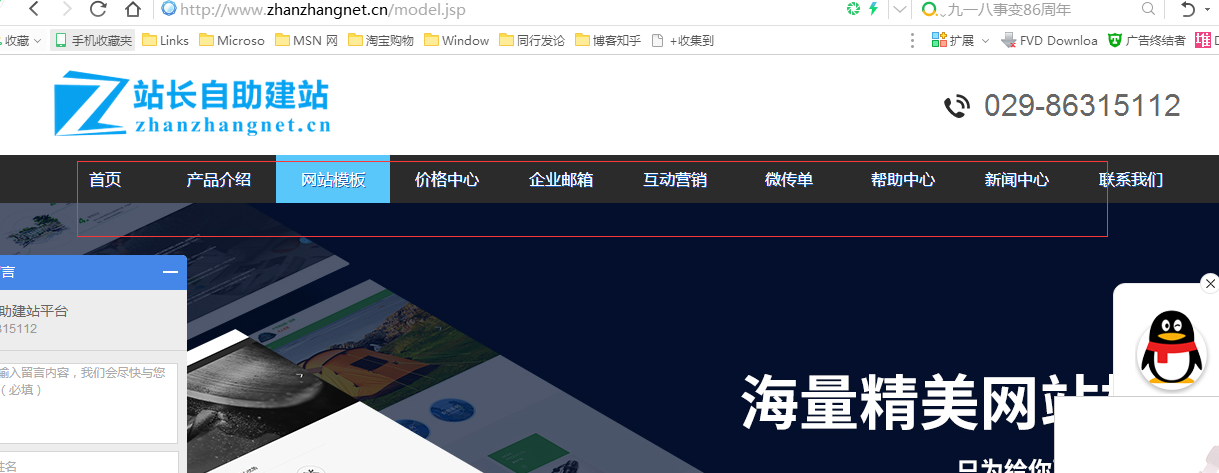Open 手机收藏夹 bookmark
Viewport: 1219px width, 473px height.
pyautogui.click(x=93, y=41)
